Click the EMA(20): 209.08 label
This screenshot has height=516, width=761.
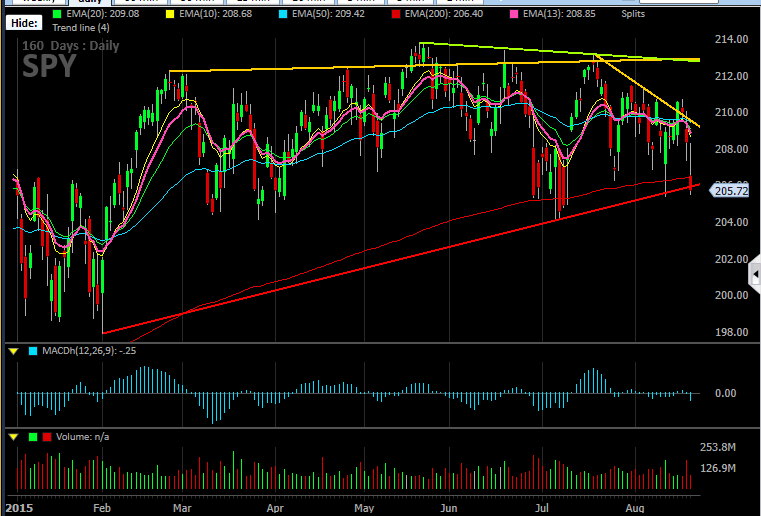tap(102, 14)
